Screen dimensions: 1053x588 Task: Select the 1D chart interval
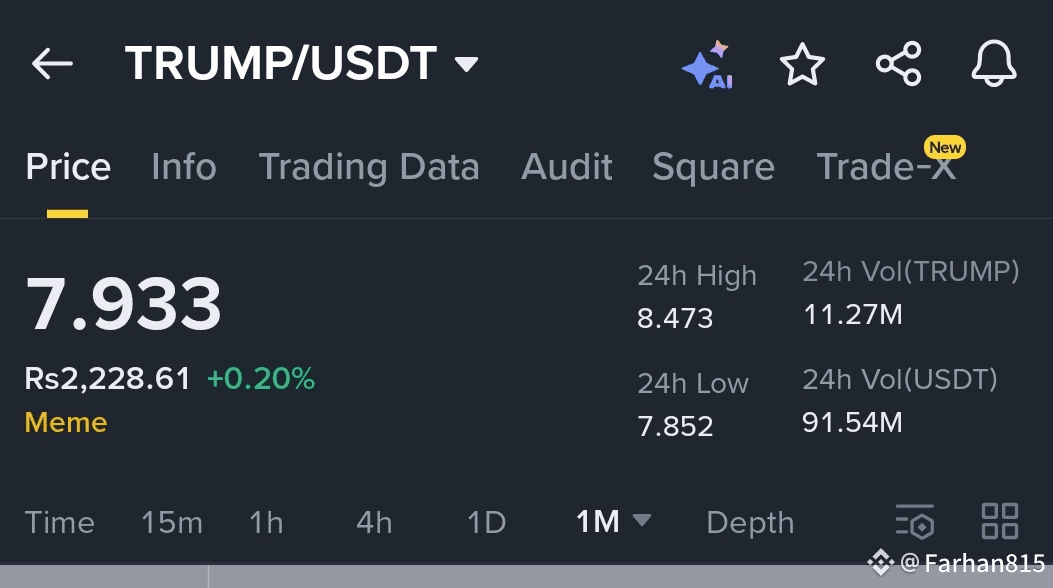coord(487,522)
